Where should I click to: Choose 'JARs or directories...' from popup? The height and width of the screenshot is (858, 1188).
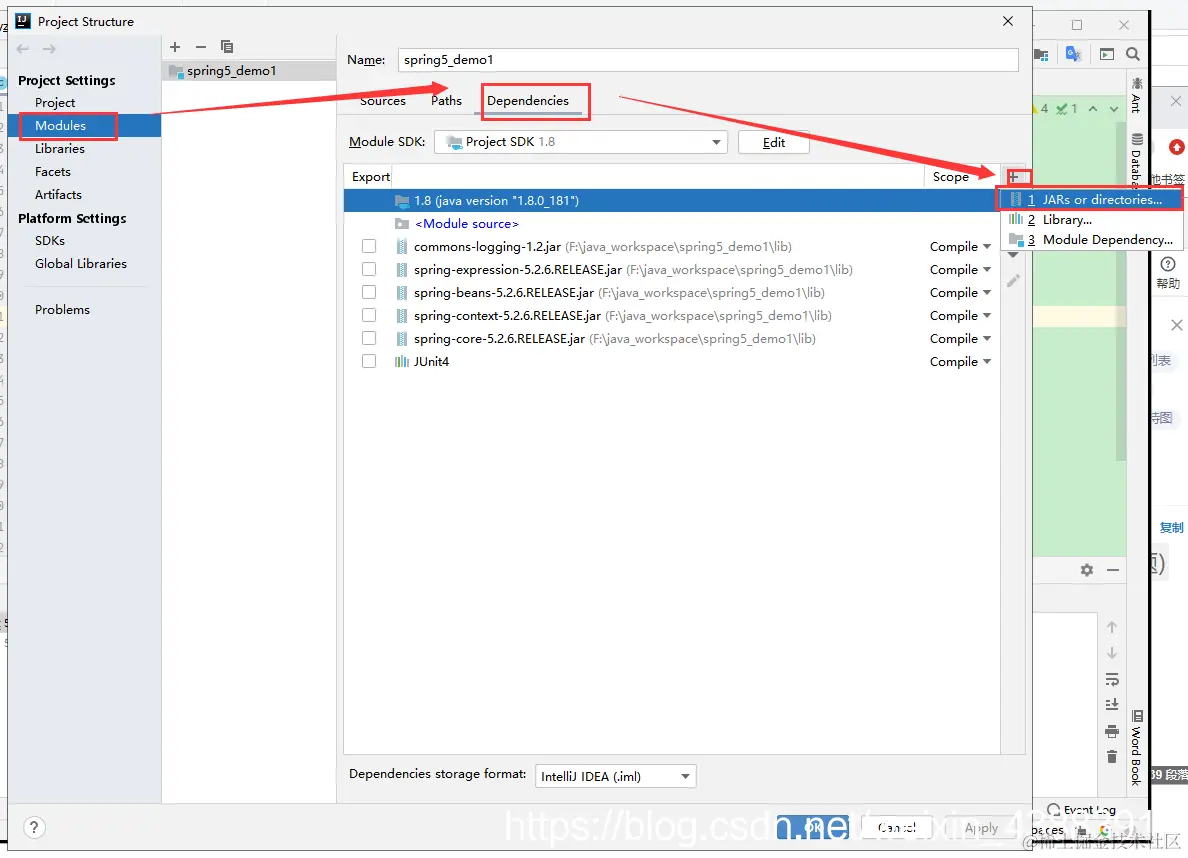pos(1091,199)
